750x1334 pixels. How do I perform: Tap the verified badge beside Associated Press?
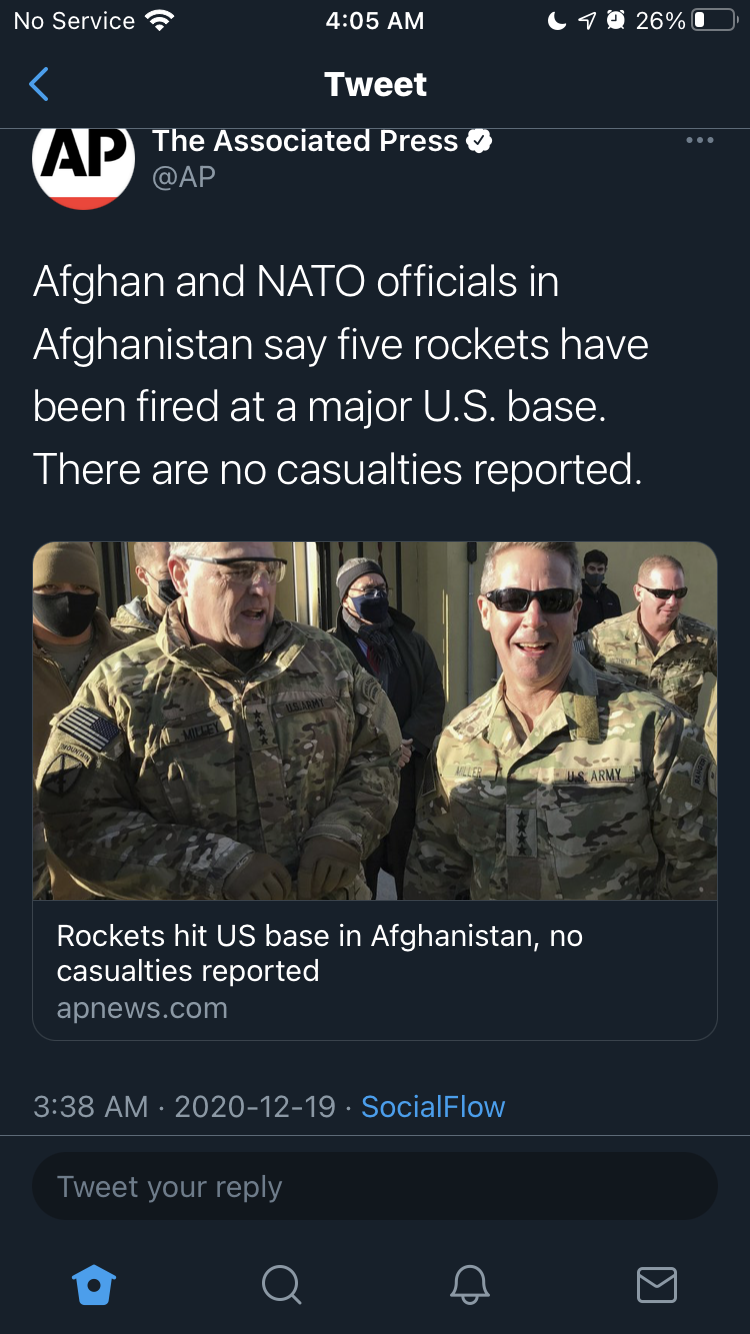click(x=480, y=141)
